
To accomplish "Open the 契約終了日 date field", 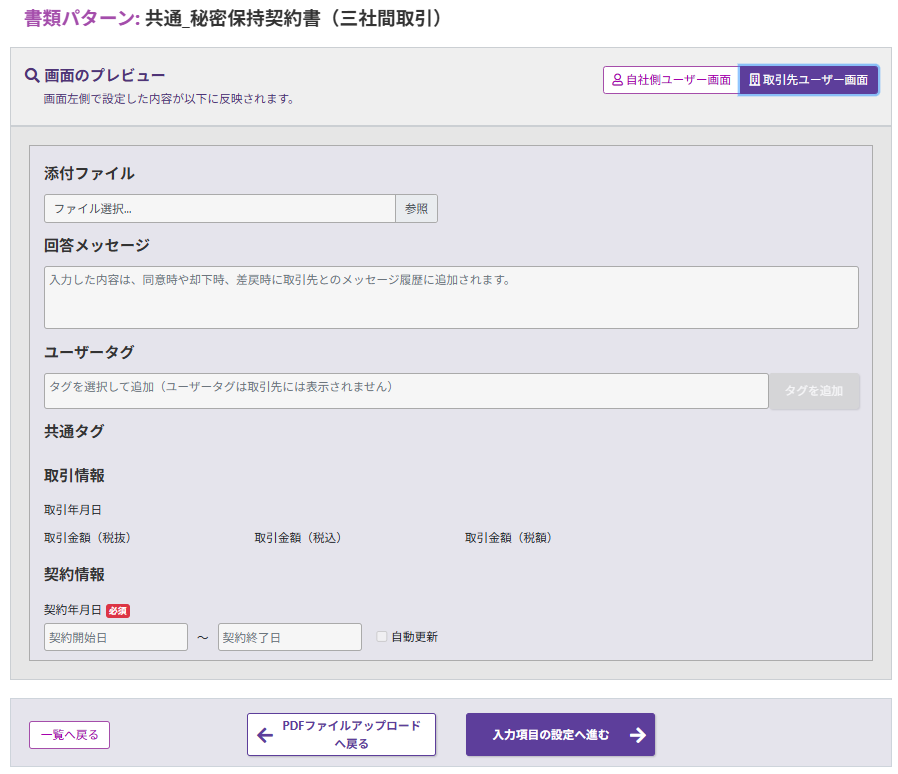I will 290,637.
